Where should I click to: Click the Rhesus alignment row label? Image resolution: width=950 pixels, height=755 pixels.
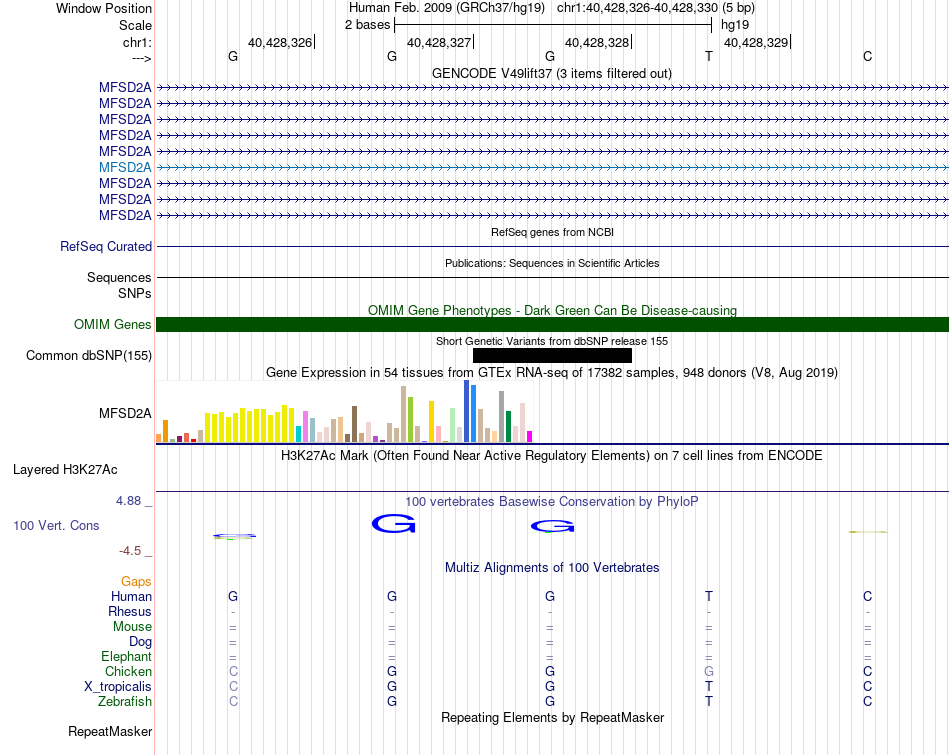click(x=130, y=611)
